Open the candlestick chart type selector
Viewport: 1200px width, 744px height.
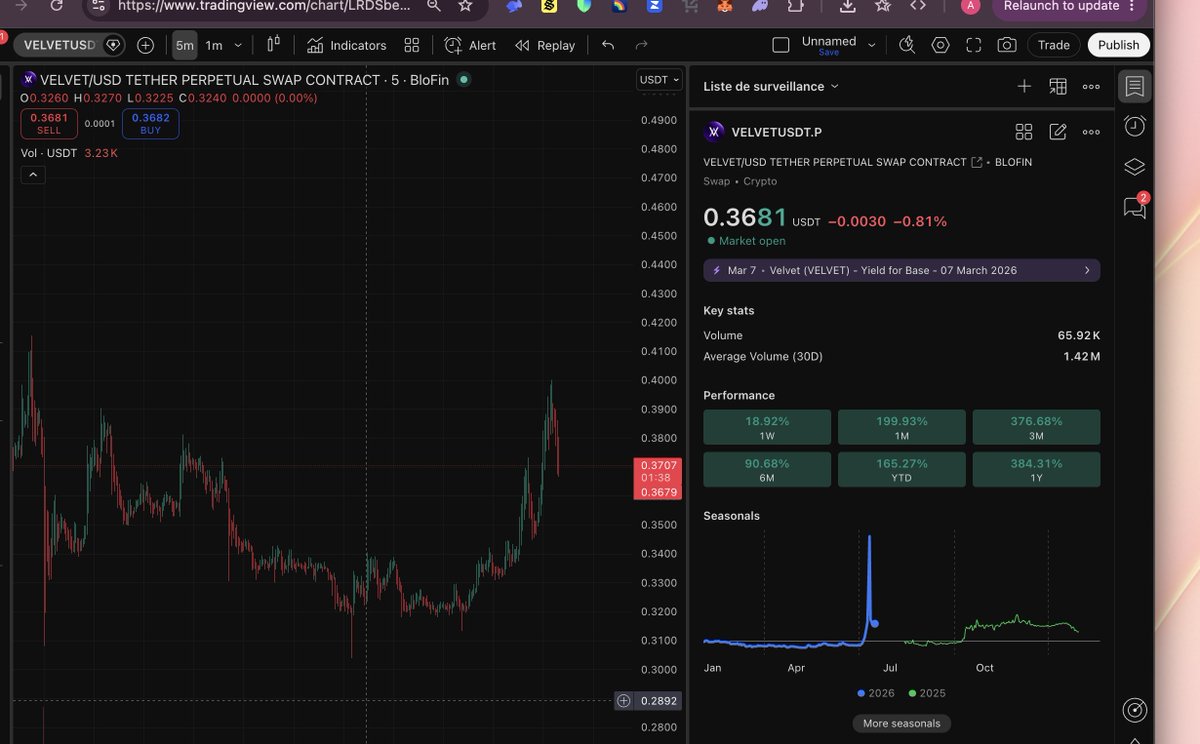(x=274, y=45)
